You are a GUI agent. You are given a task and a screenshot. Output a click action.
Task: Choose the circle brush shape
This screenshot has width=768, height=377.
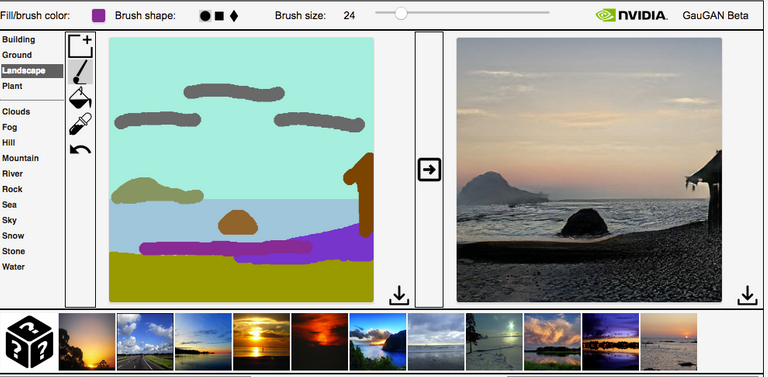(x=205, y=16)
